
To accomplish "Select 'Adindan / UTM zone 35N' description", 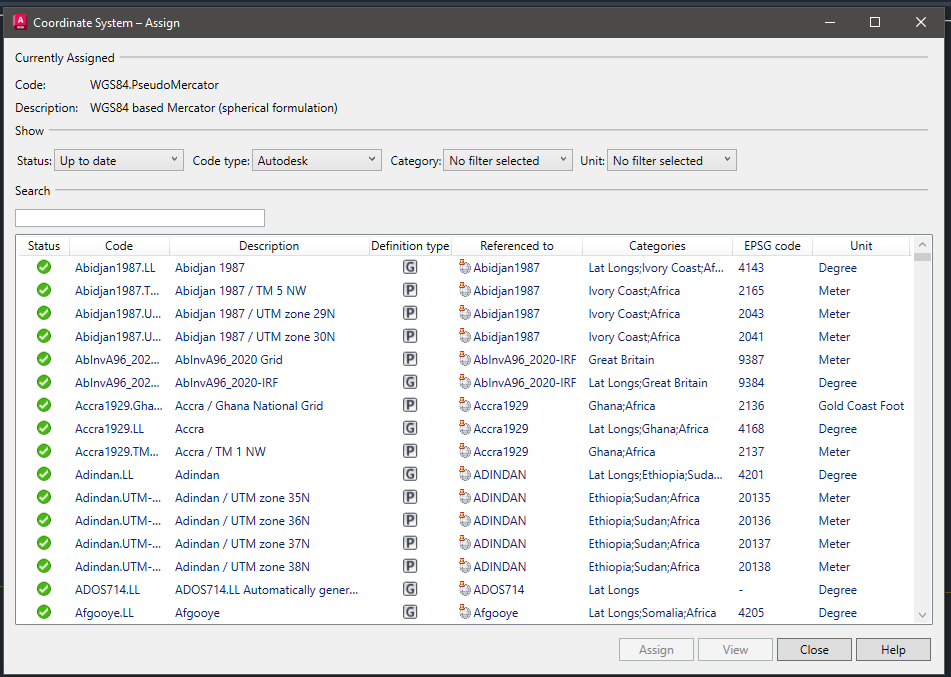I will pos(242,498).
